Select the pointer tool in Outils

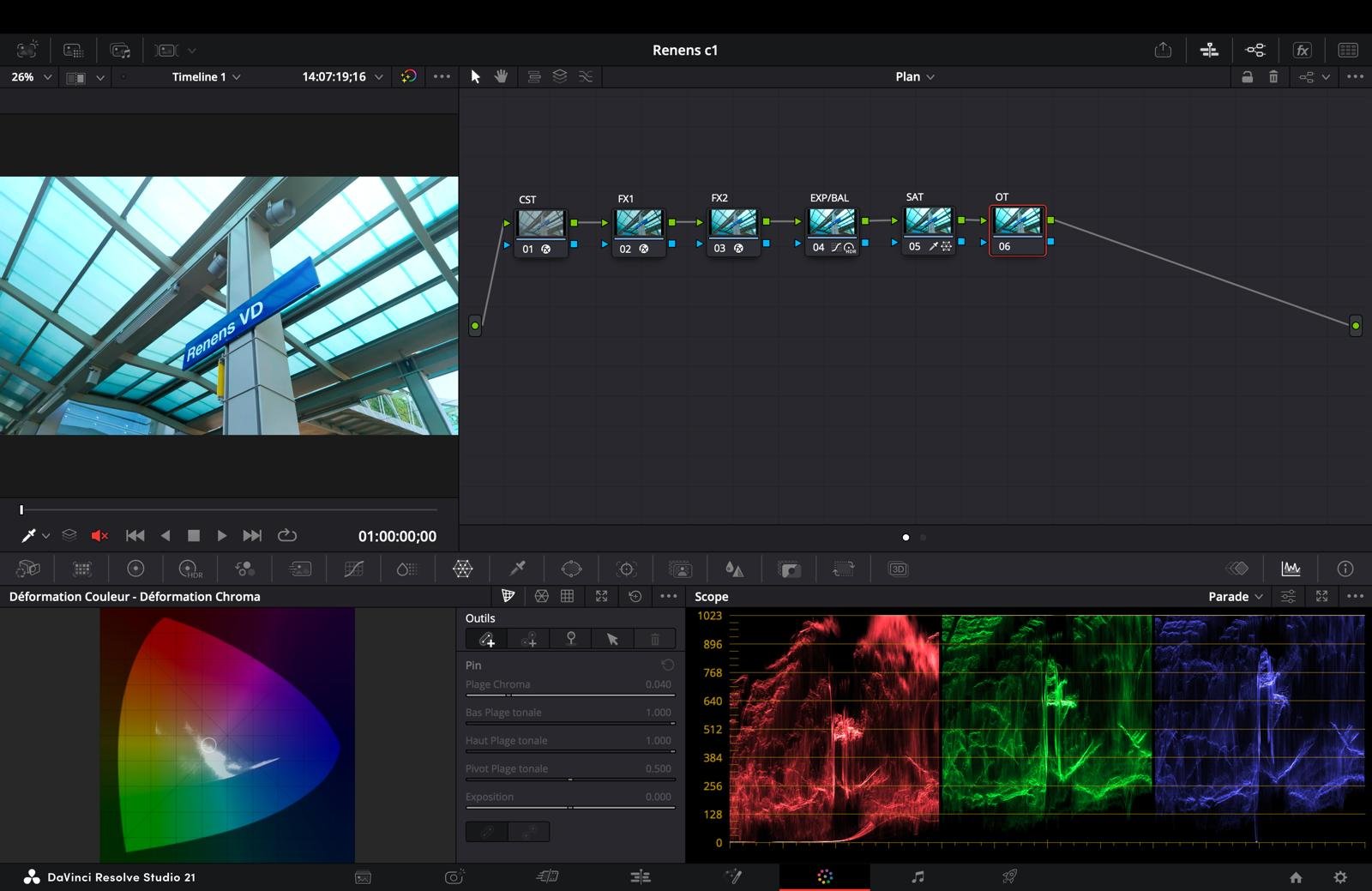[x=612, y=639]
